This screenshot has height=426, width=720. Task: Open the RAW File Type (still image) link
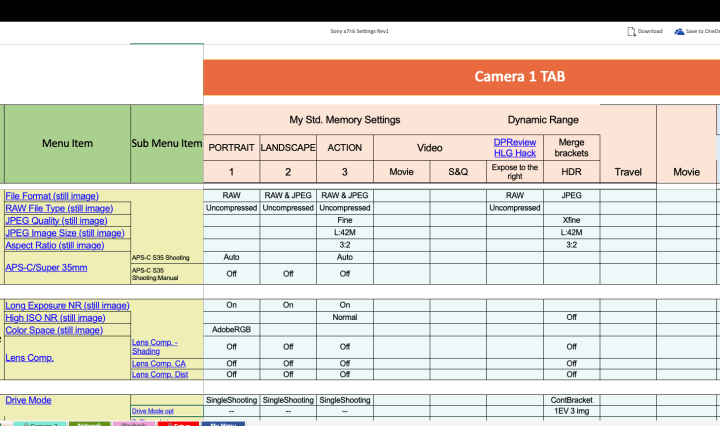click(x=59, y=208)
